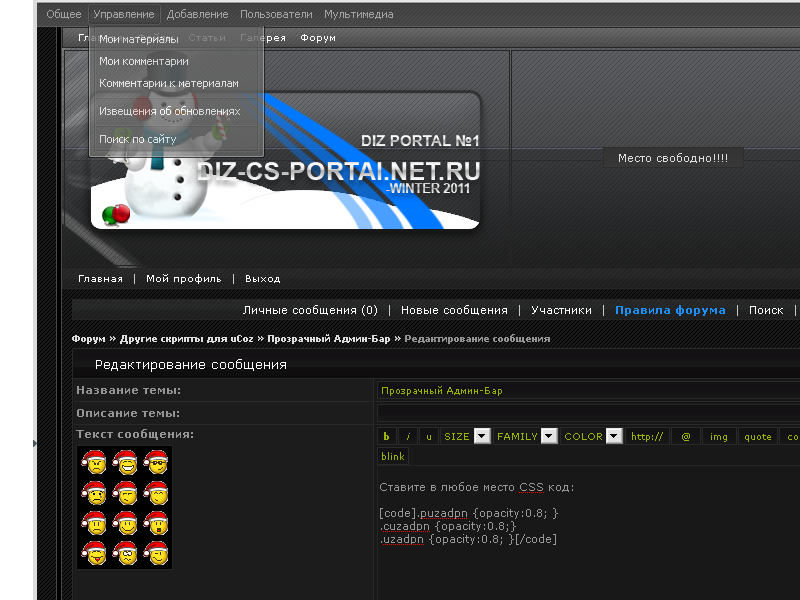
Task: Insert the tongue-out Santa smiley
Action: point(94,553)
